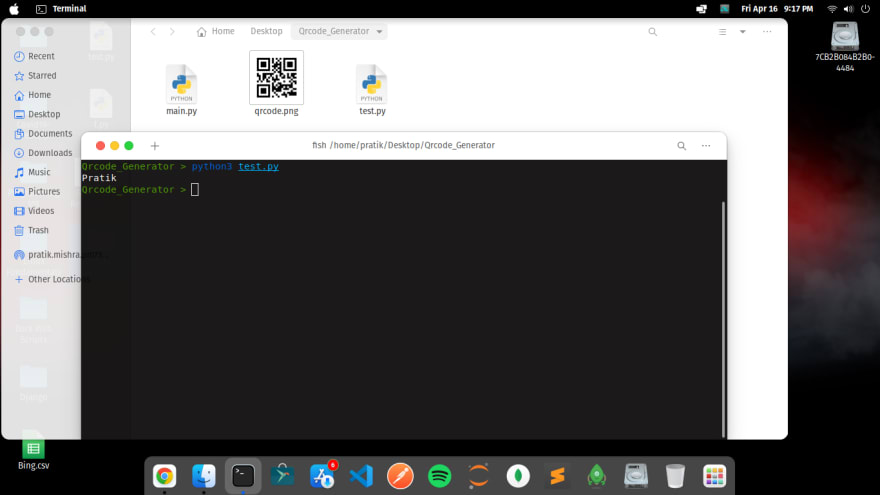
Task: Click the power icon in menu bar
Action: coord(865,8)
